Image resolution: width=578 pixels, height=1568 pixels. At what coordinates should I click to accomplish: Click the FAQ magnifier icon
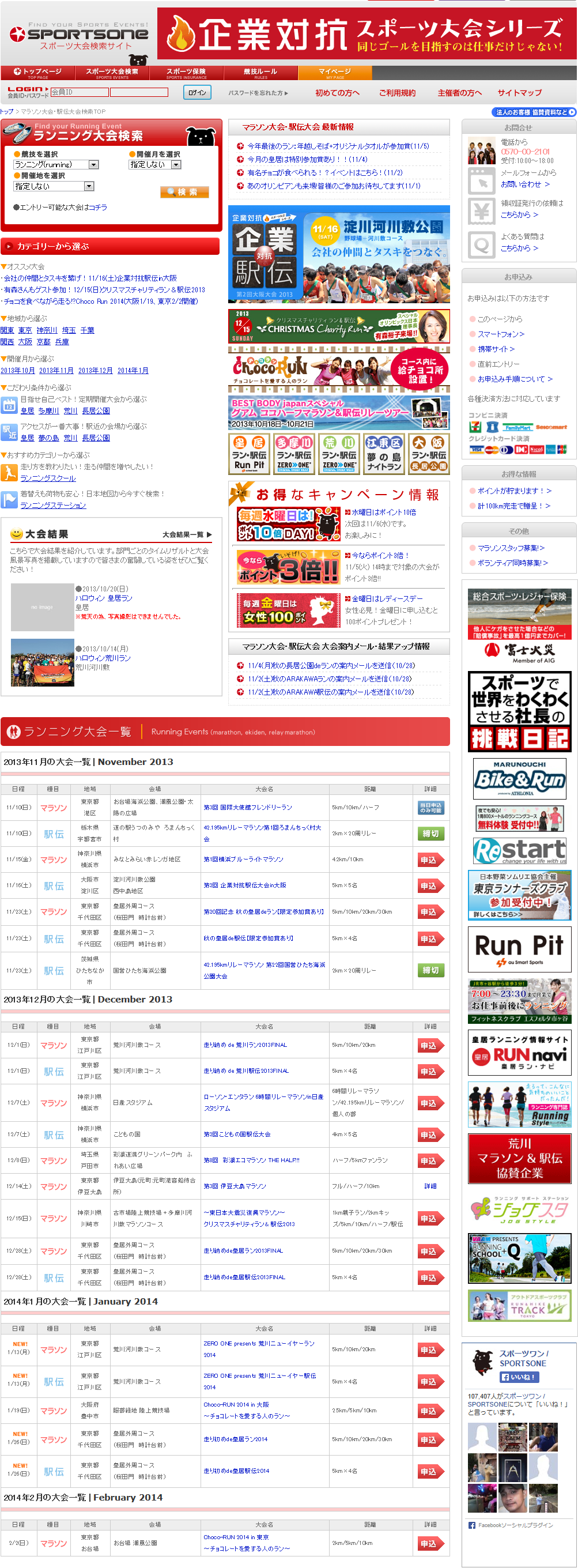481,246
